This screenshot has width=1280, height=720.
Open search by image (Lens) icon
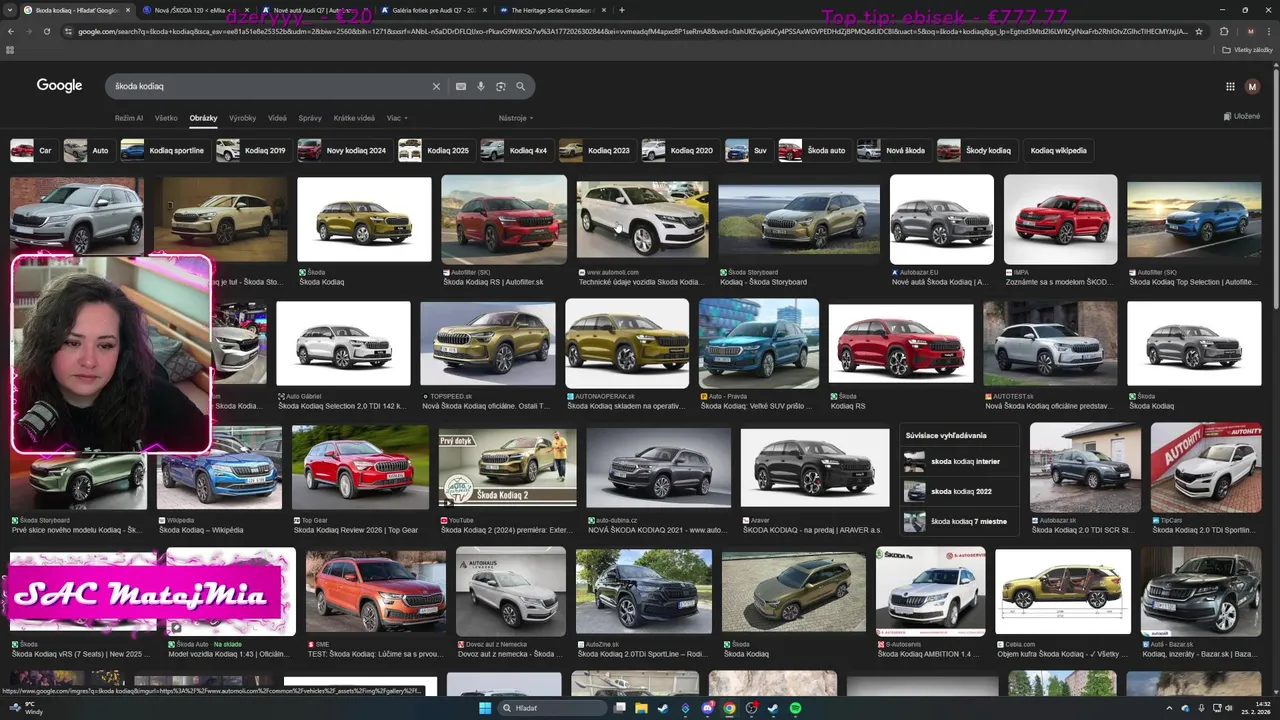click(501, 86)
